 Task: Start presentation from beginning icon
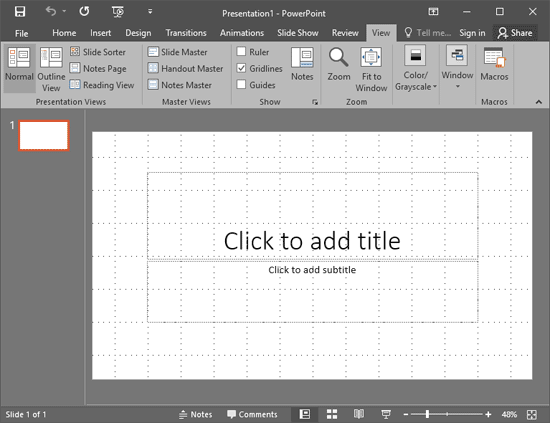click(118, 12)
